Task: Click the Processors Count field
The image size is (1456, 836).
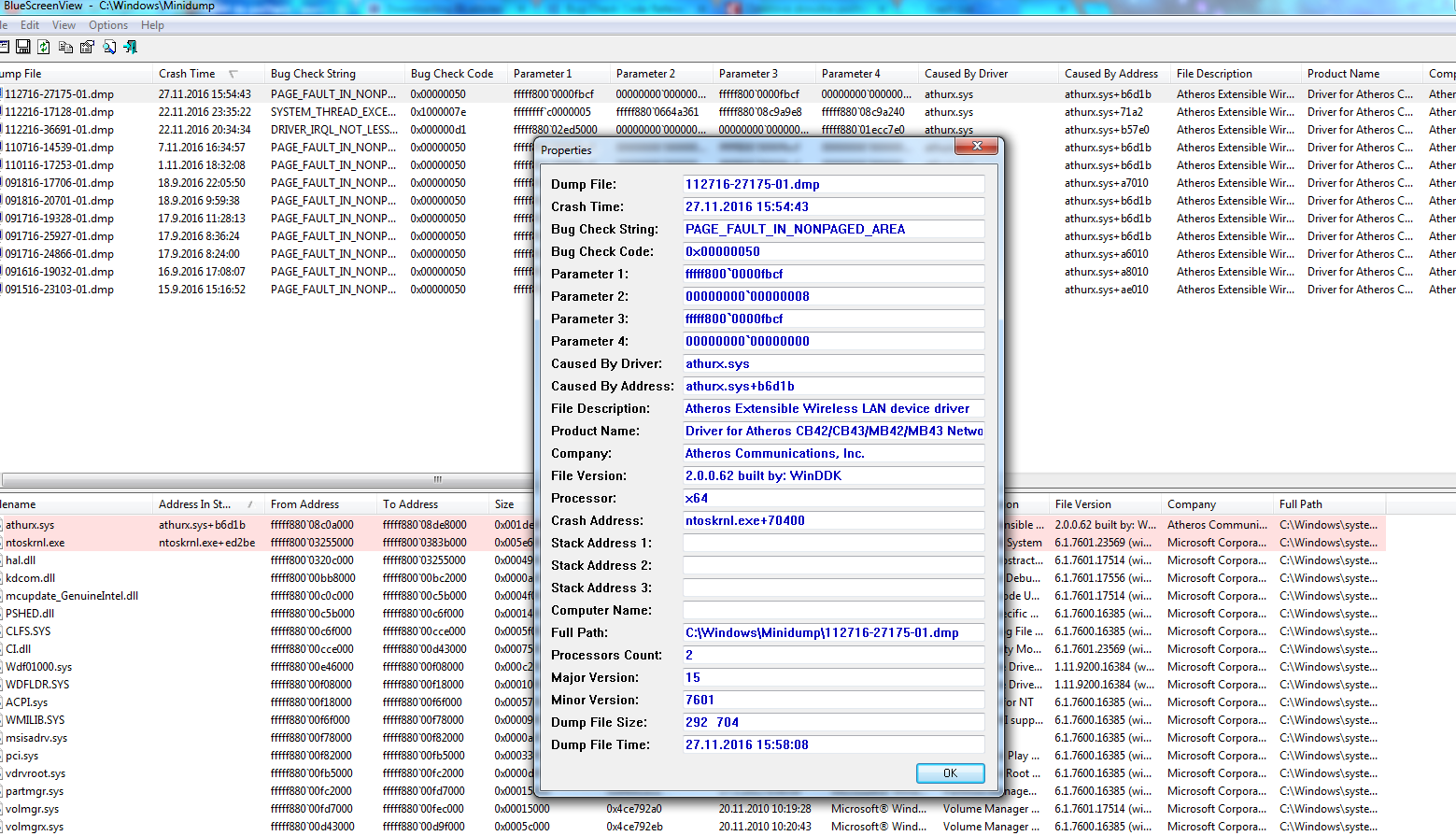Action: (x=833, y=655)
